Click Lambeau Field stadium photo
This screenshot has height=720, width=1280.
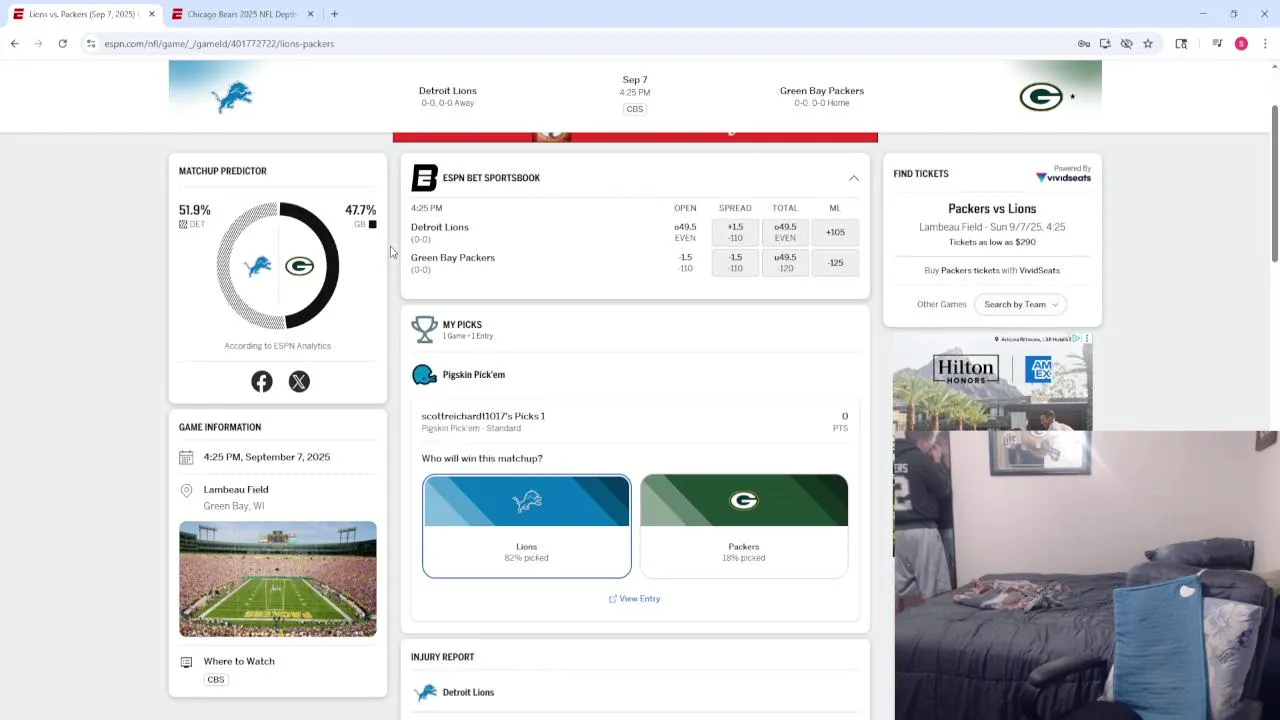[278, 579]
